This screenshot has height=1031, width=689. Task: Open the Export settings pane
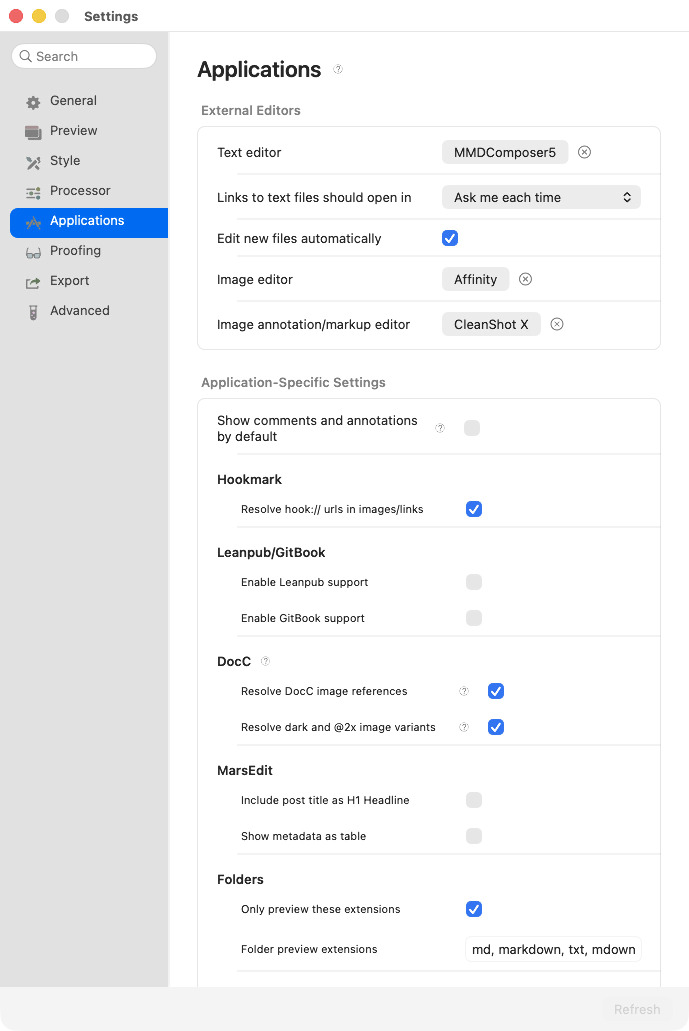89,281
